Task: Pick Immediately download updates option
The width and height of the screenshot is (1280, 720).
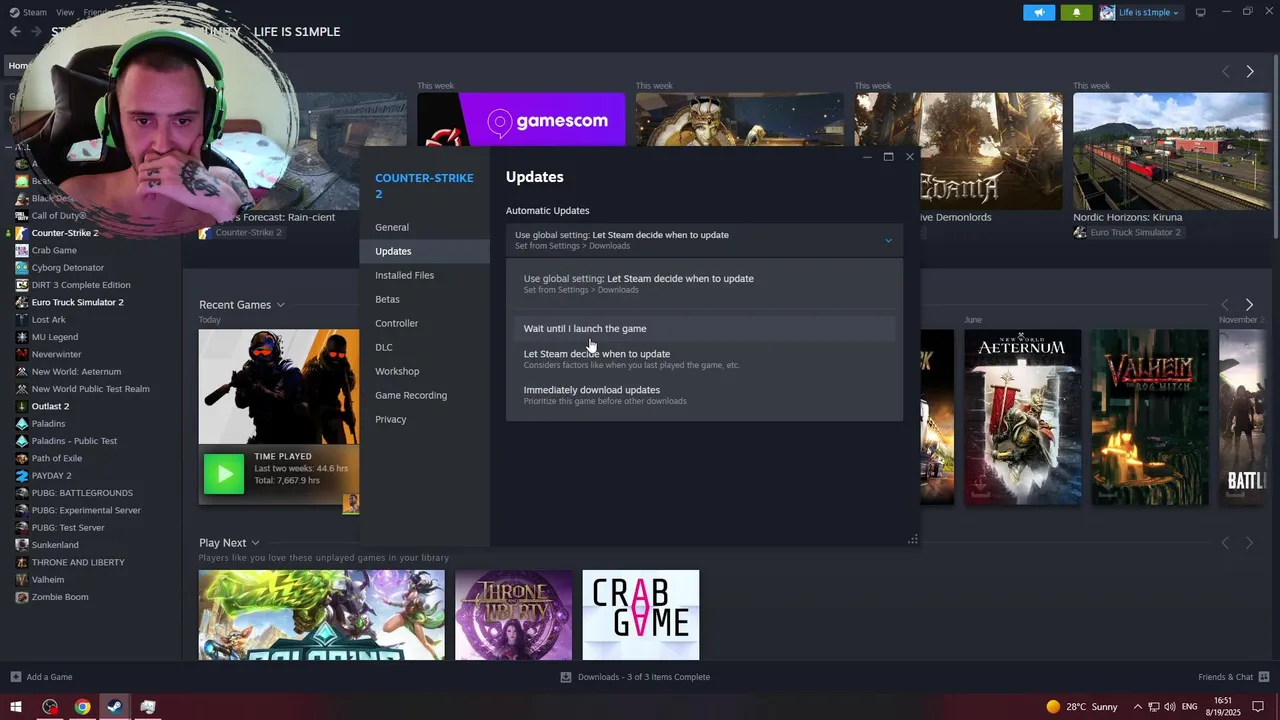Action: click(704, 395)
